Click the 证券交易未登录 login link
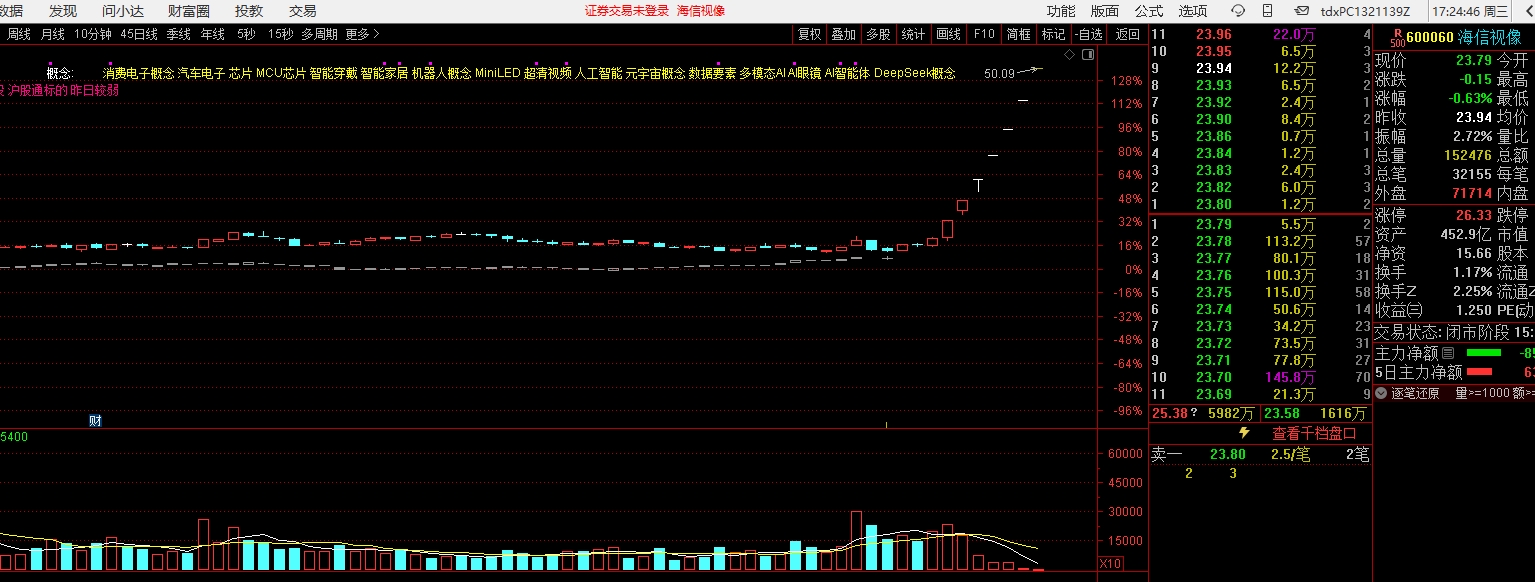 627,11
